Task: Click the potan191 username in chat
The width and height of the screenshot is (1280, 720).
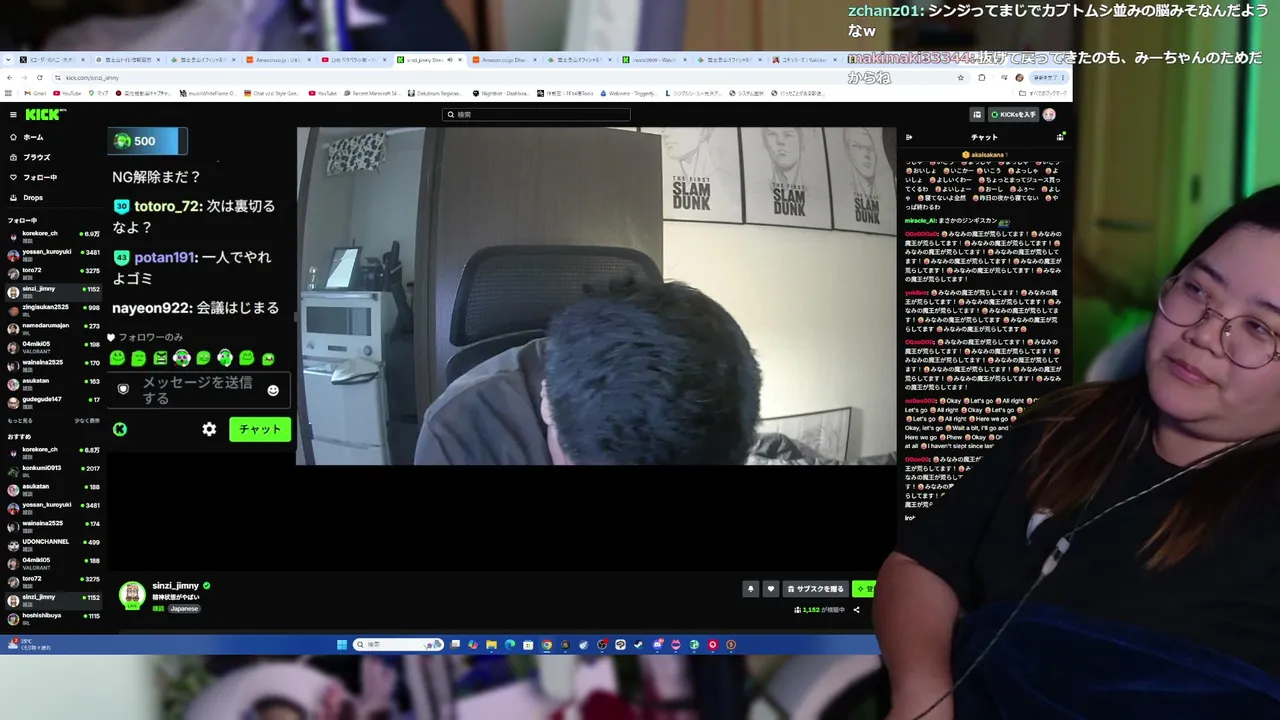Action: coord(164,257)
